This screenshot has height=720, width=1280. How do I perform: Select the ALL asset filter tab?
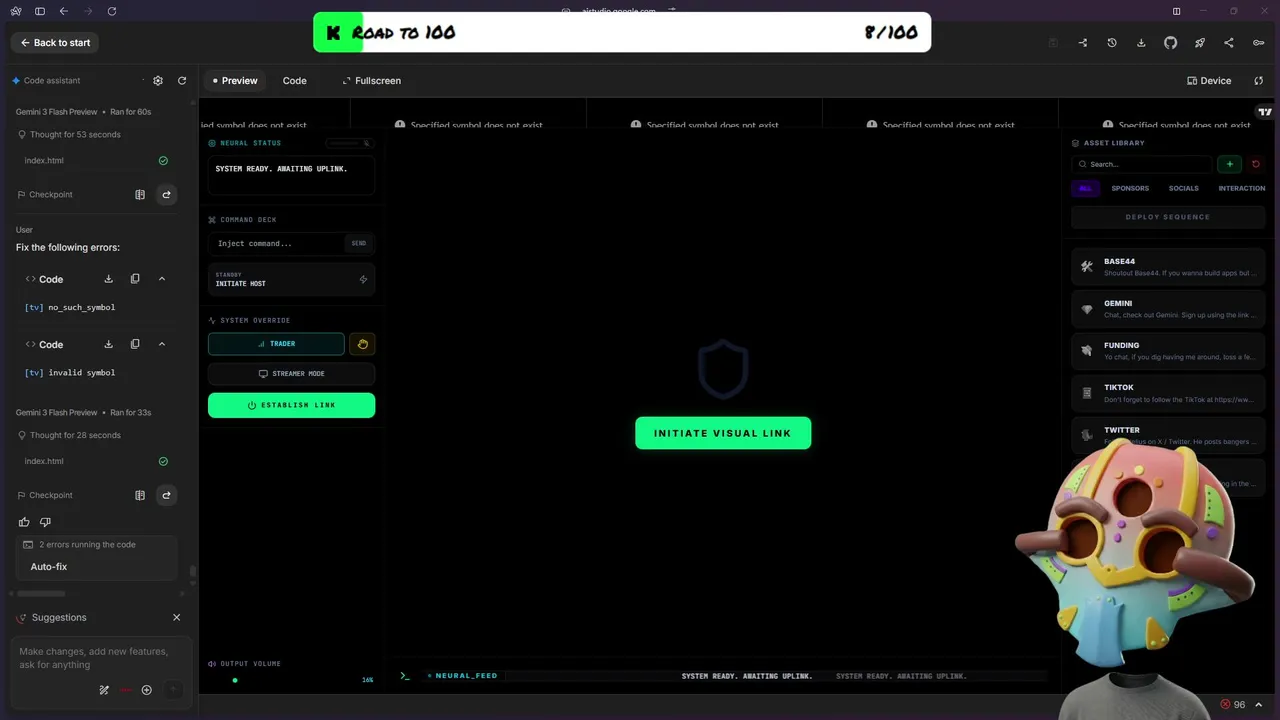click(1085, 188)
